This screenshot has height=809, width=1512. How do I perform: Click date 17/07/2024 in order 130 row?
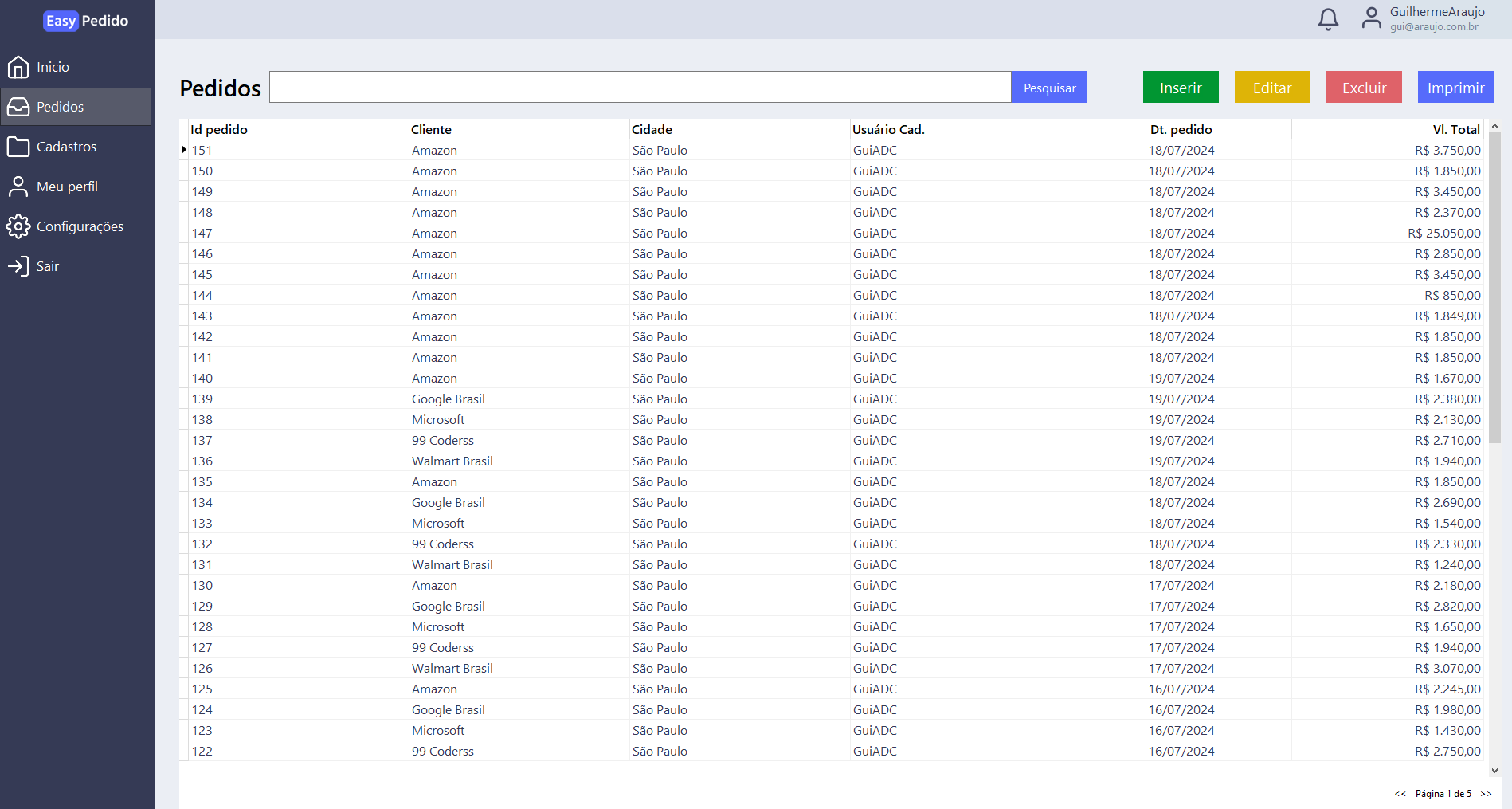coord(1181,585)
